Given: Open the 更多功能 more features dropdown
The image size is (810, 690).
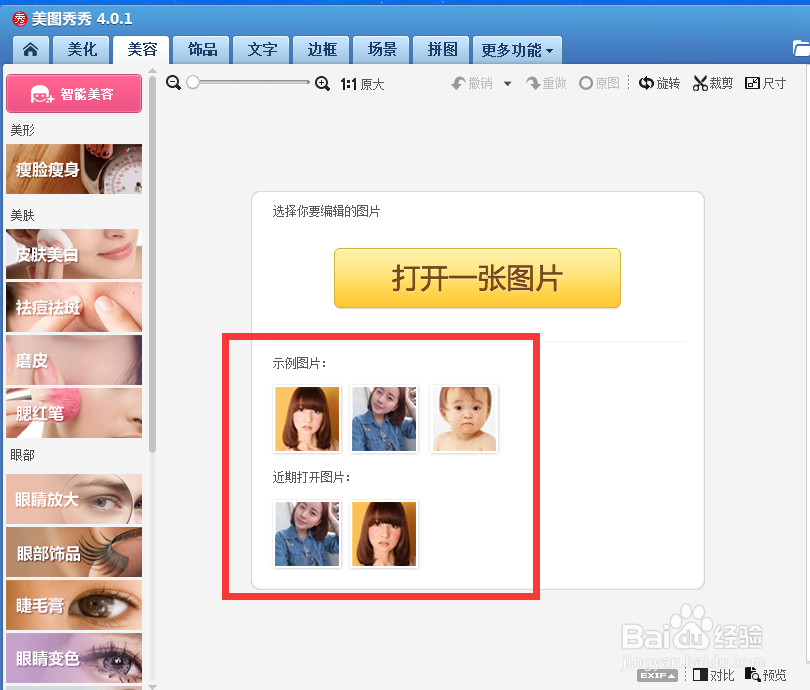Looking at the screenshot, I should point(517,49).
